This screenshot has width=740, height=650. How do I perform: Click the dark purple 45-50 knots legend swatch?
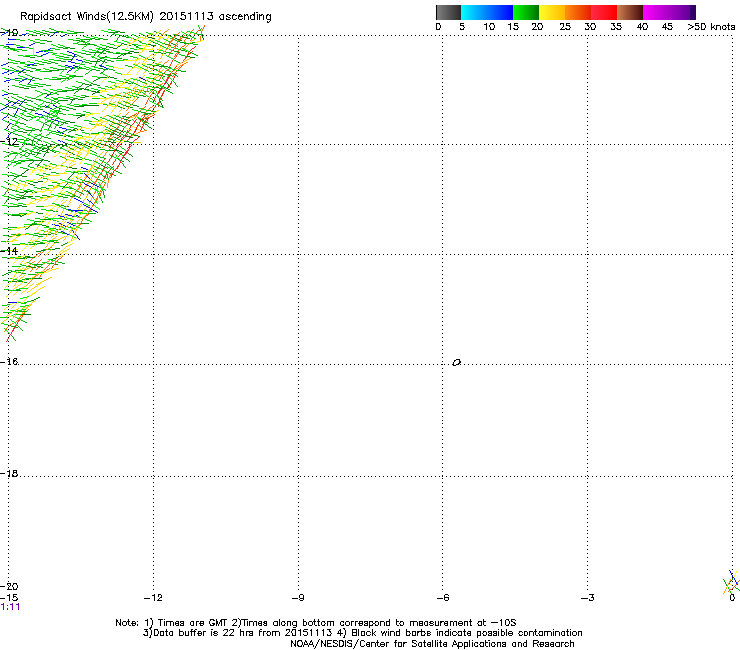(682, 12)
